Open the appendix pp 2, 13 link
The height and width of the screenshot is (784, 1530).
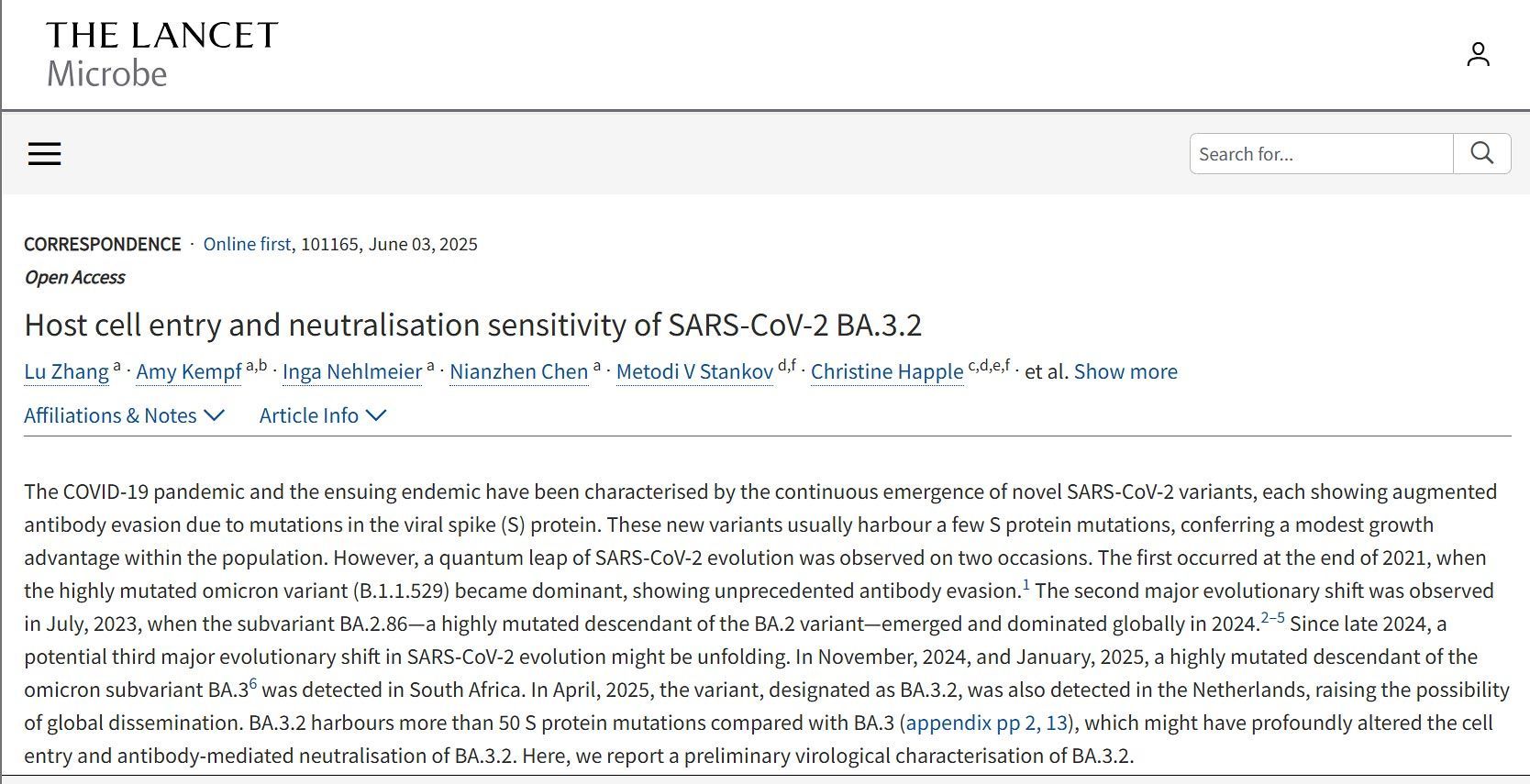point(986,723)
